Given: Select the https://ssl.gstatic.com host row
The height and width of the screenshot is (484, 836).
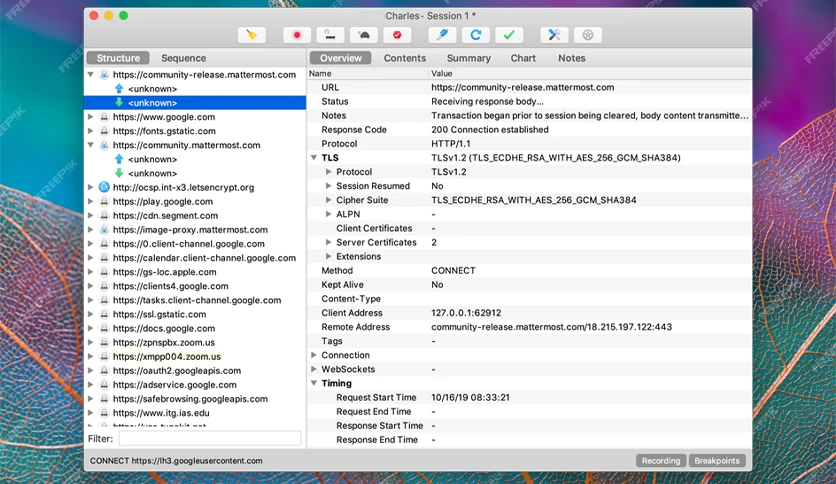Looking at the screenshot, I should click(195, 314).
